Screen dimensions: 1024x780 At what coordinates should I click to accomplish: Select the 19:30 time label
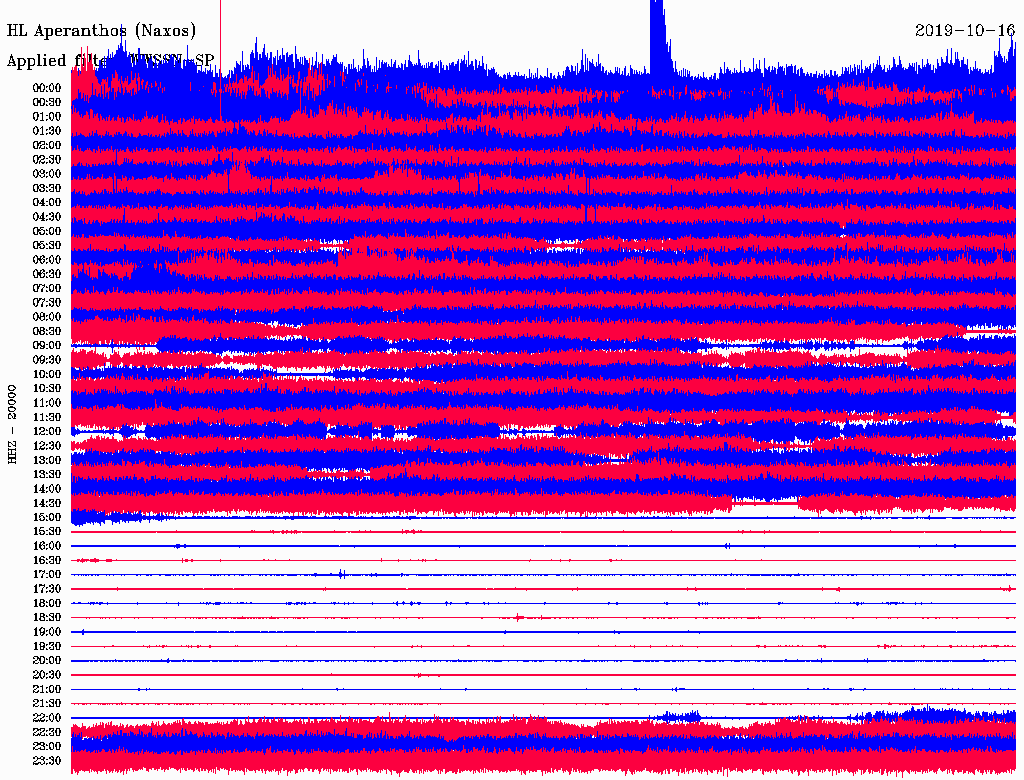point(47,647)
